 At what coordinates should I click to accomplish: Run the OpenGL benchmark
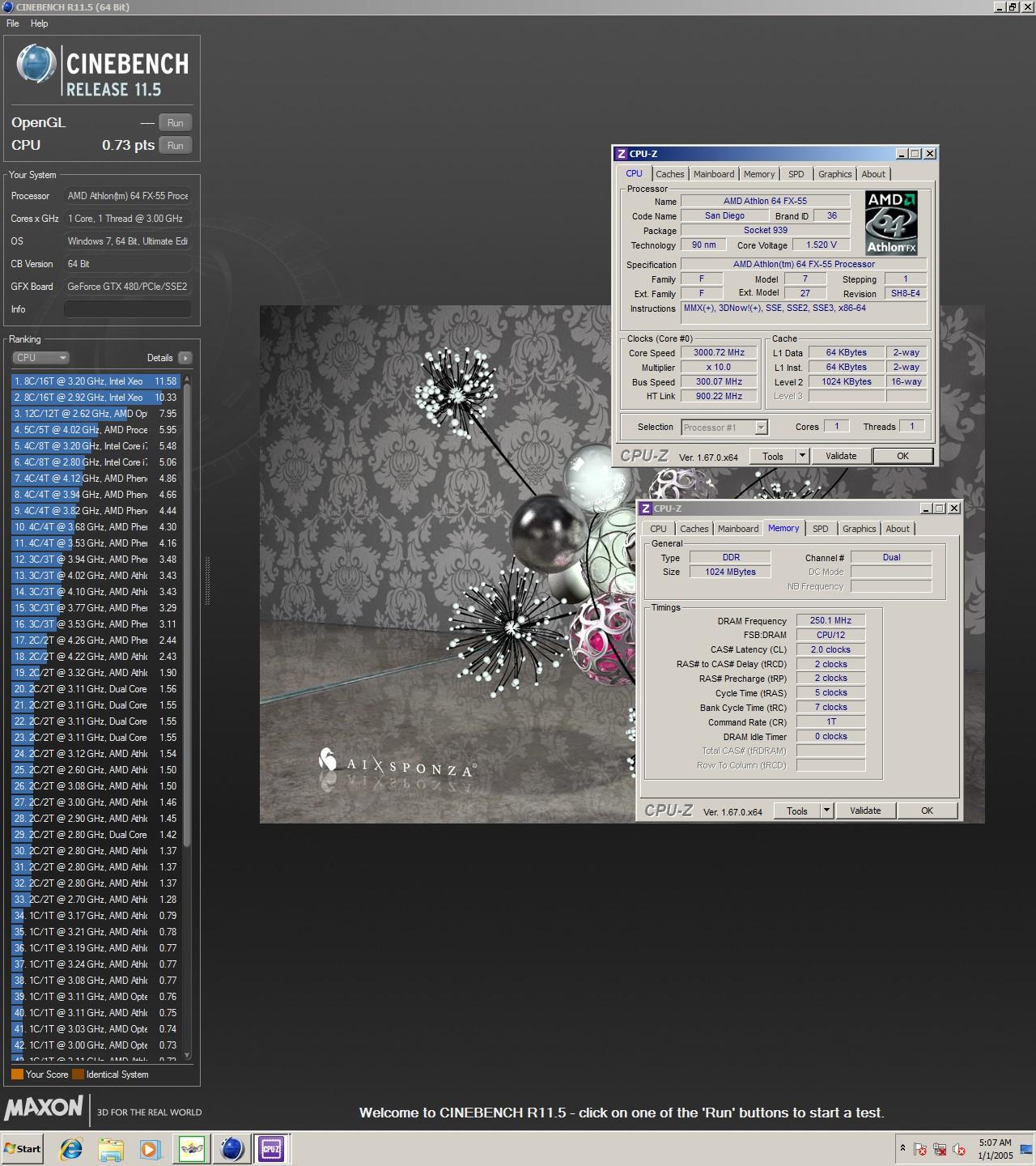click(176, 123)
